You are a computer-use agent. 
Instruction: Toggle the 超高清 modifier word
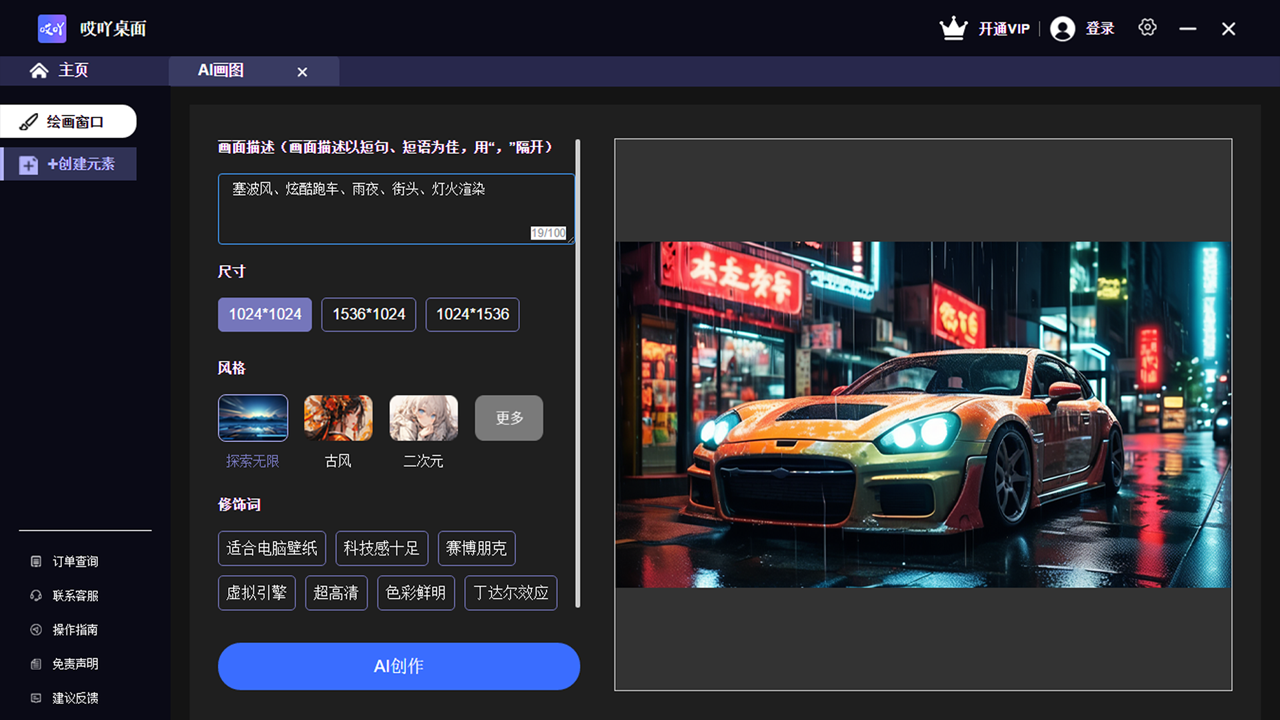pos(336,592)
